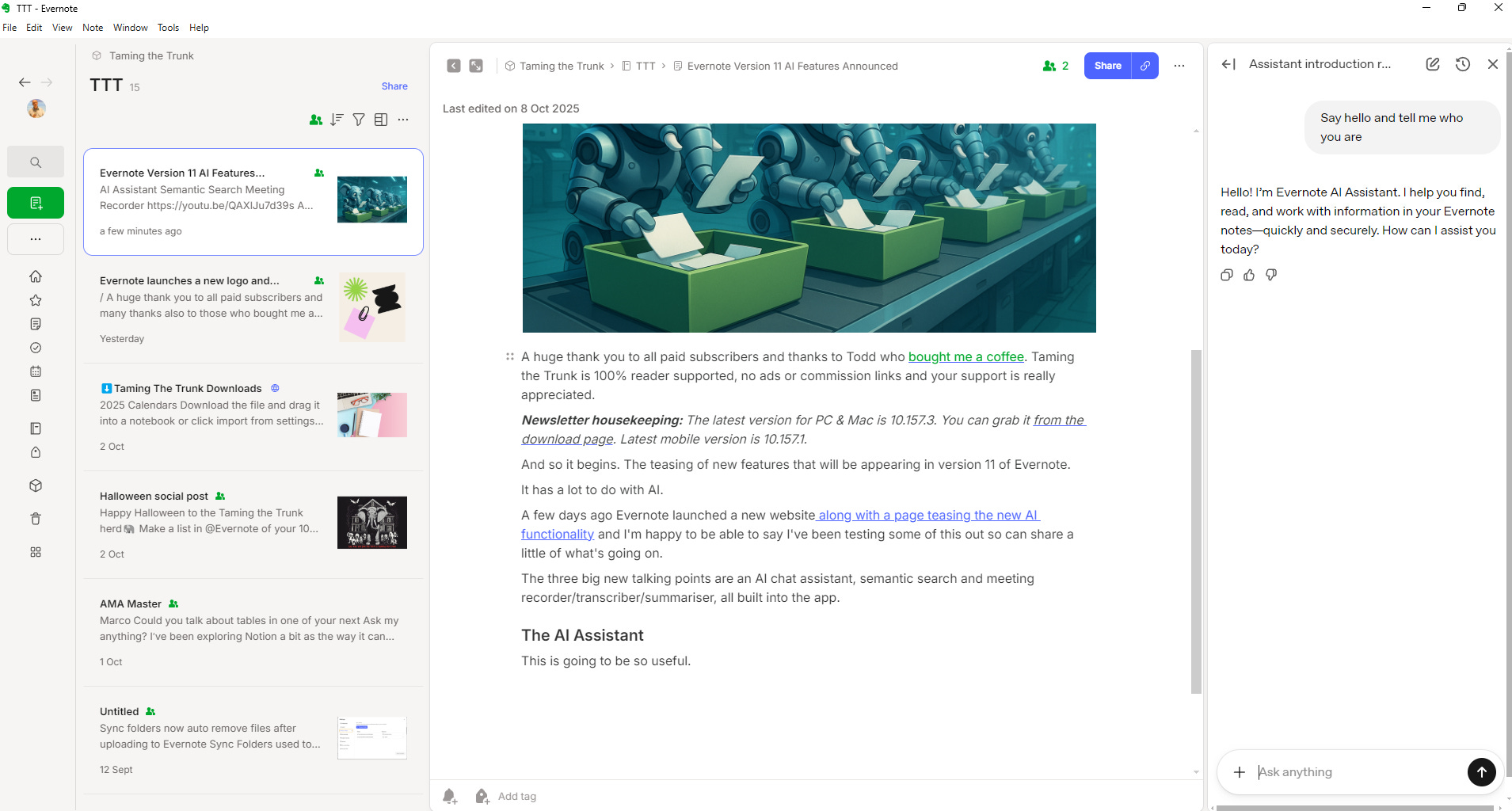The image size is (1512, 811).
Task: Open note list more actions menu
Action: point(403,120)
